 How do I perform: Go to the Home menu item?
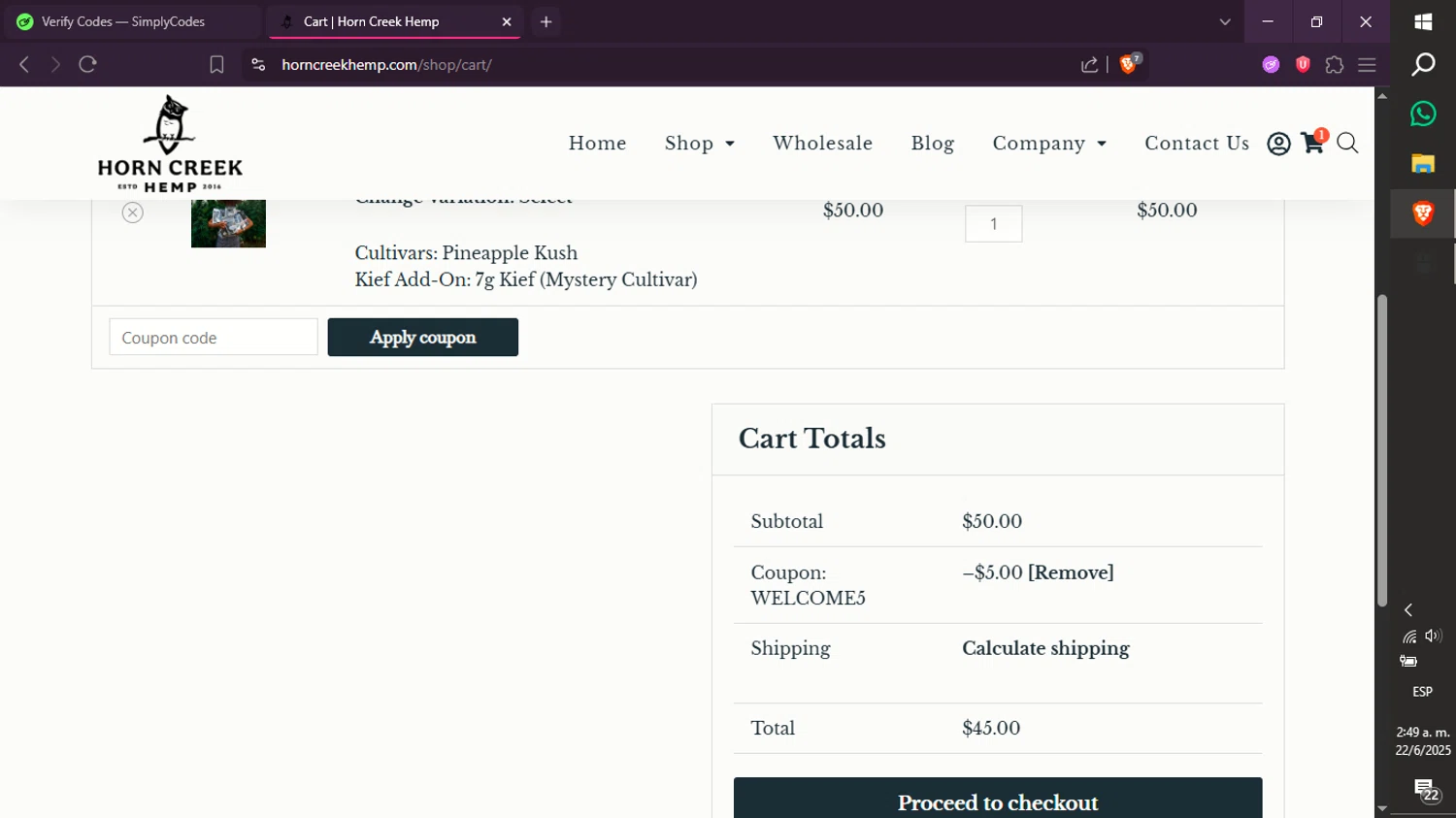[x=597, y=144]
